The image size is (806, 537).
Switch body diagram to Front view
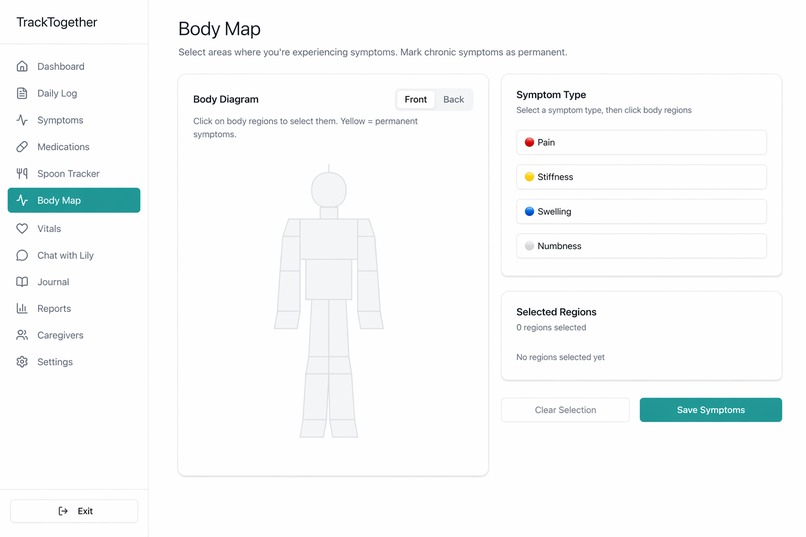click(415, 99)
